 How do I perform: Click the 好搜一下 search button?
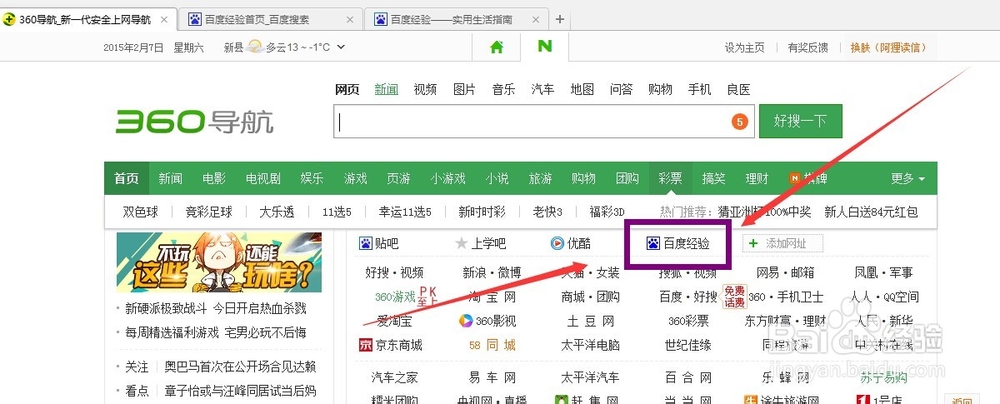coord(800,121)
